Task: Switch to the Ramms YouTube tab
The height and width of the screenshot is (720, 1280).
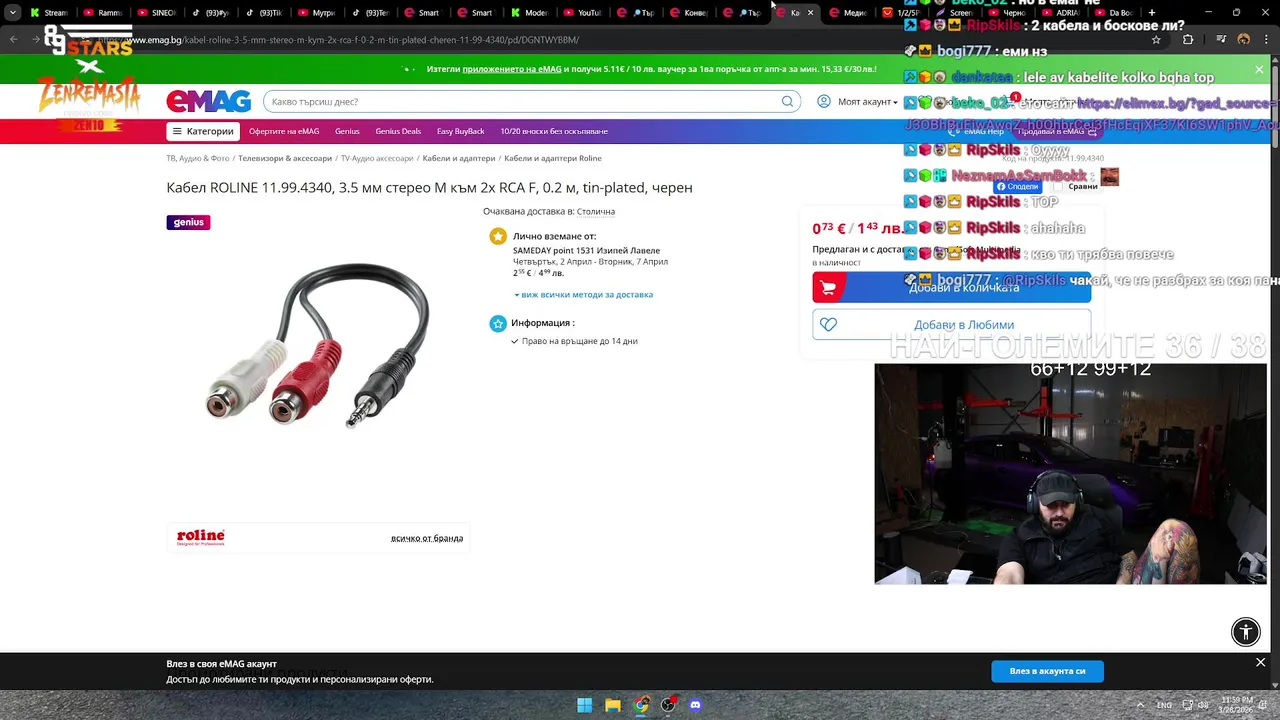Action: pos(102,13)
